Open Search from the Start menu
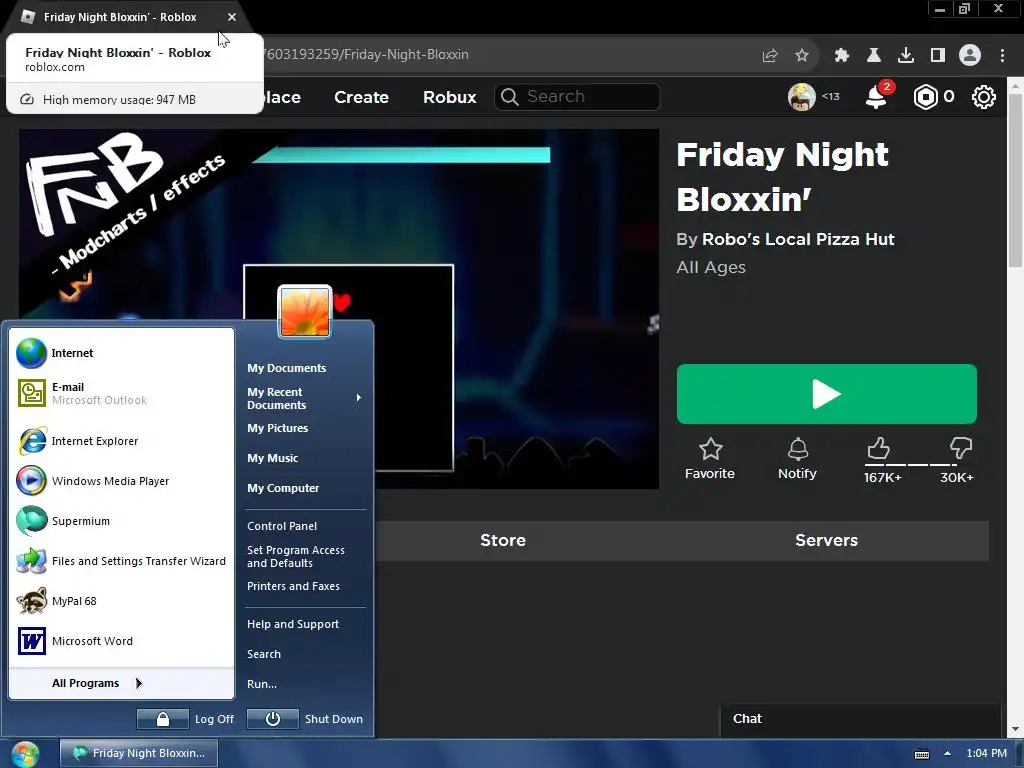 tap(264, 654)
